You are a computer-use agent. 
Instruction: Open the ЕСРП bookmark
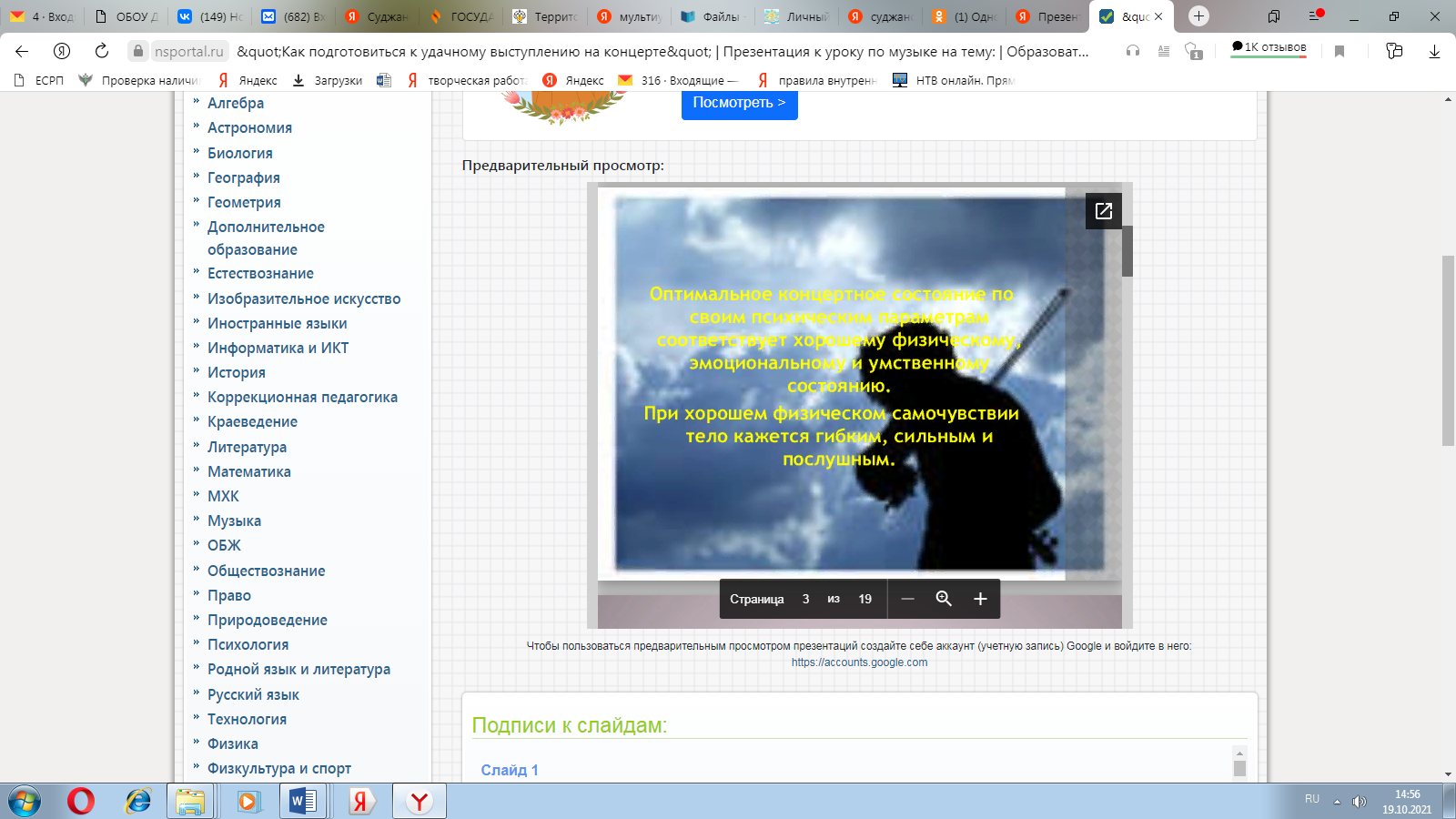(x=39, y=80)
